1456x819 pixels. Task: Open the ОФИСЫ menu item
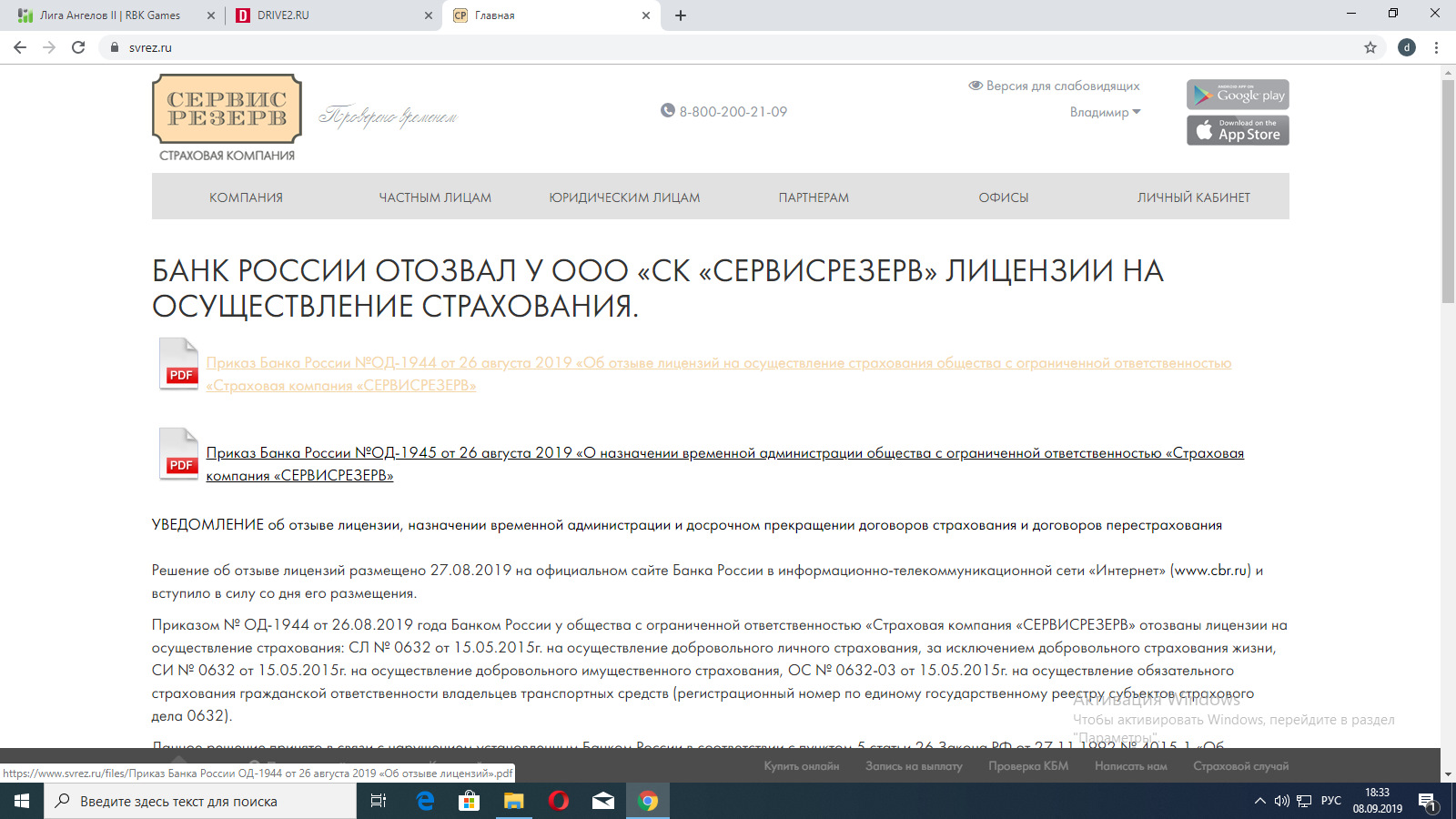[1004, 197]
